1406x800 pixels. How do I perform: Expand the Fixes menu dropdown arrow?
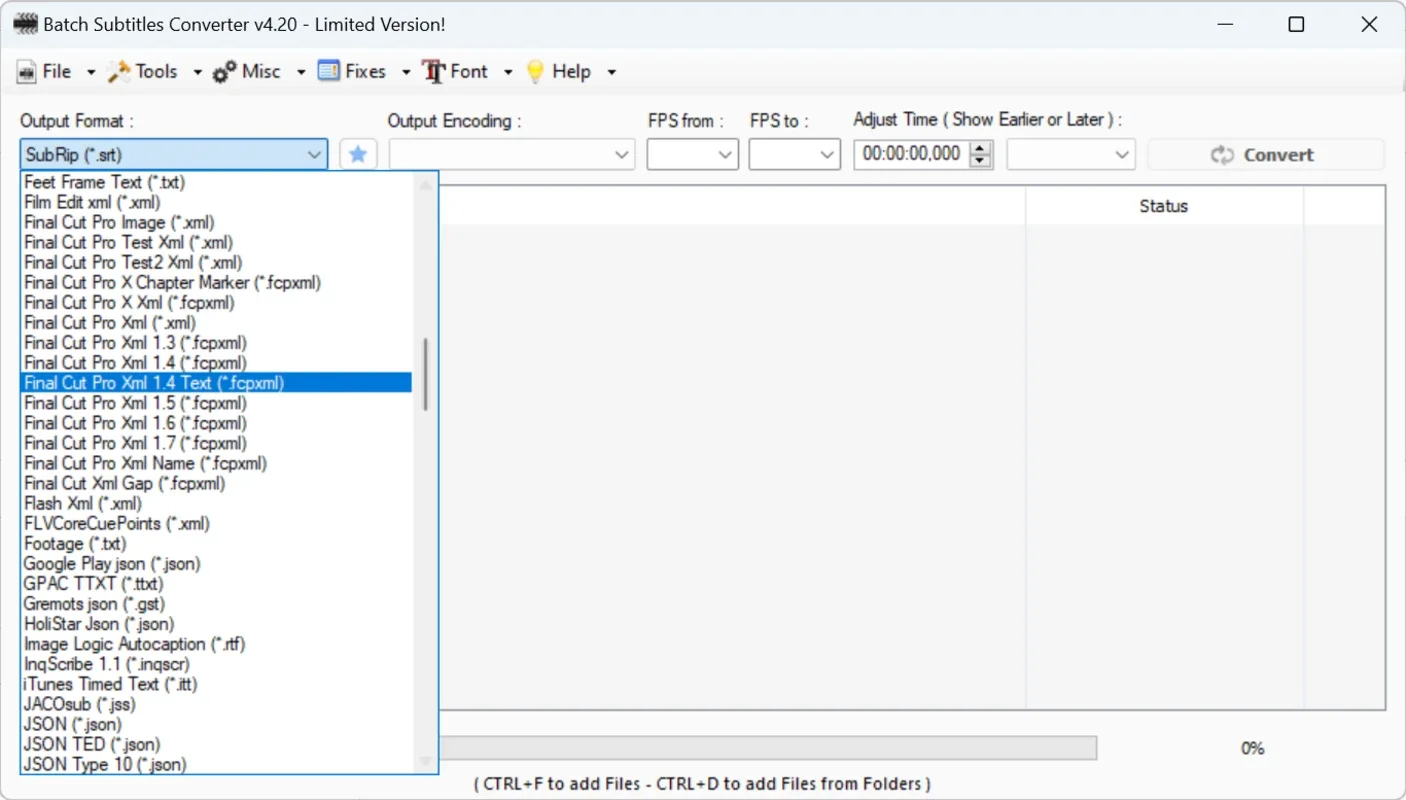click(406, 72)
